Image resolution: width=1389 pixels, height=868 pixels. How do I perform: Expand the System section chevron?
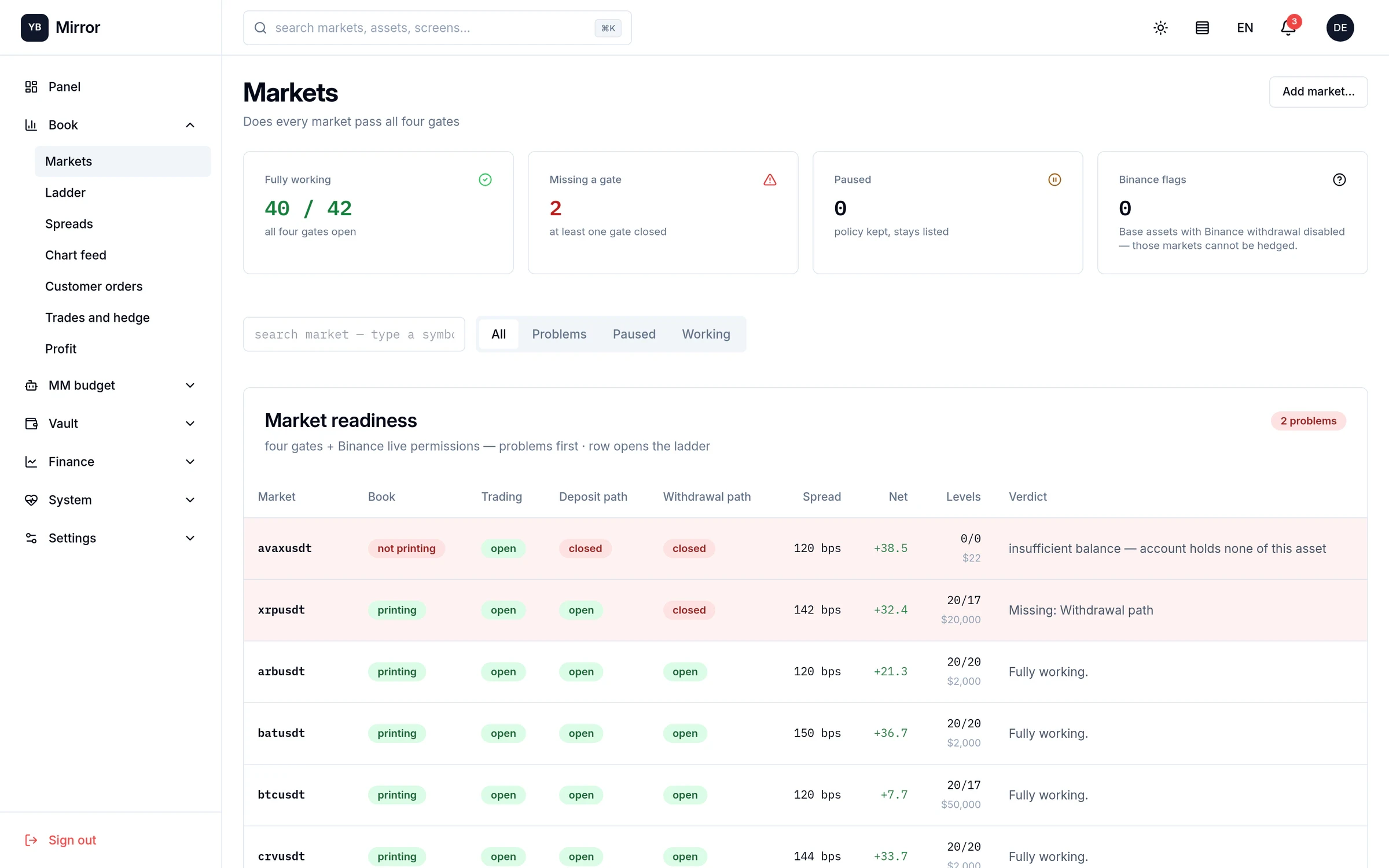coord(190,500)
